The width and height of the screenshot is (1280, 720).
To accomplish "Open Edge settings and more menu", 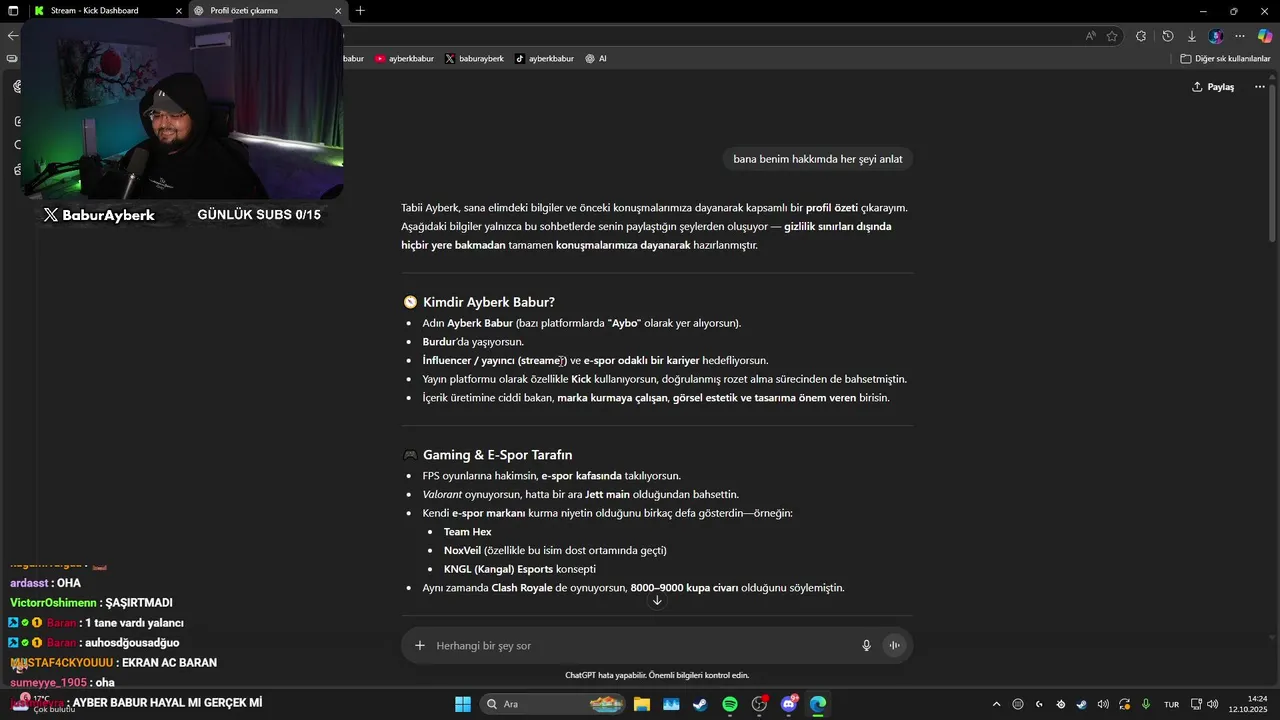I will click(x=1240, y=36).
